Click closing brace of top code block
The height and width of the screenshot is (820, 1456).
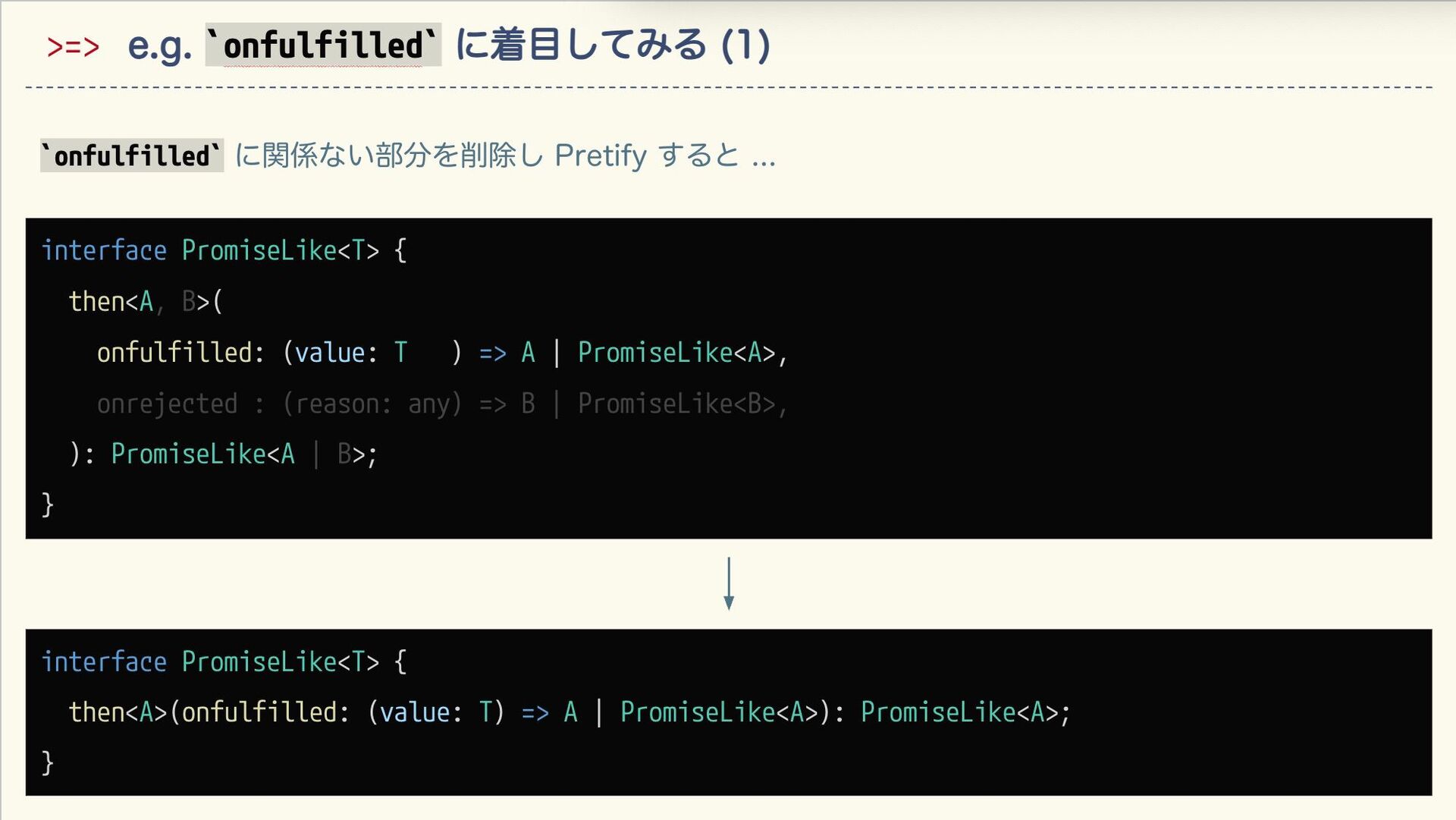[48, 504]
